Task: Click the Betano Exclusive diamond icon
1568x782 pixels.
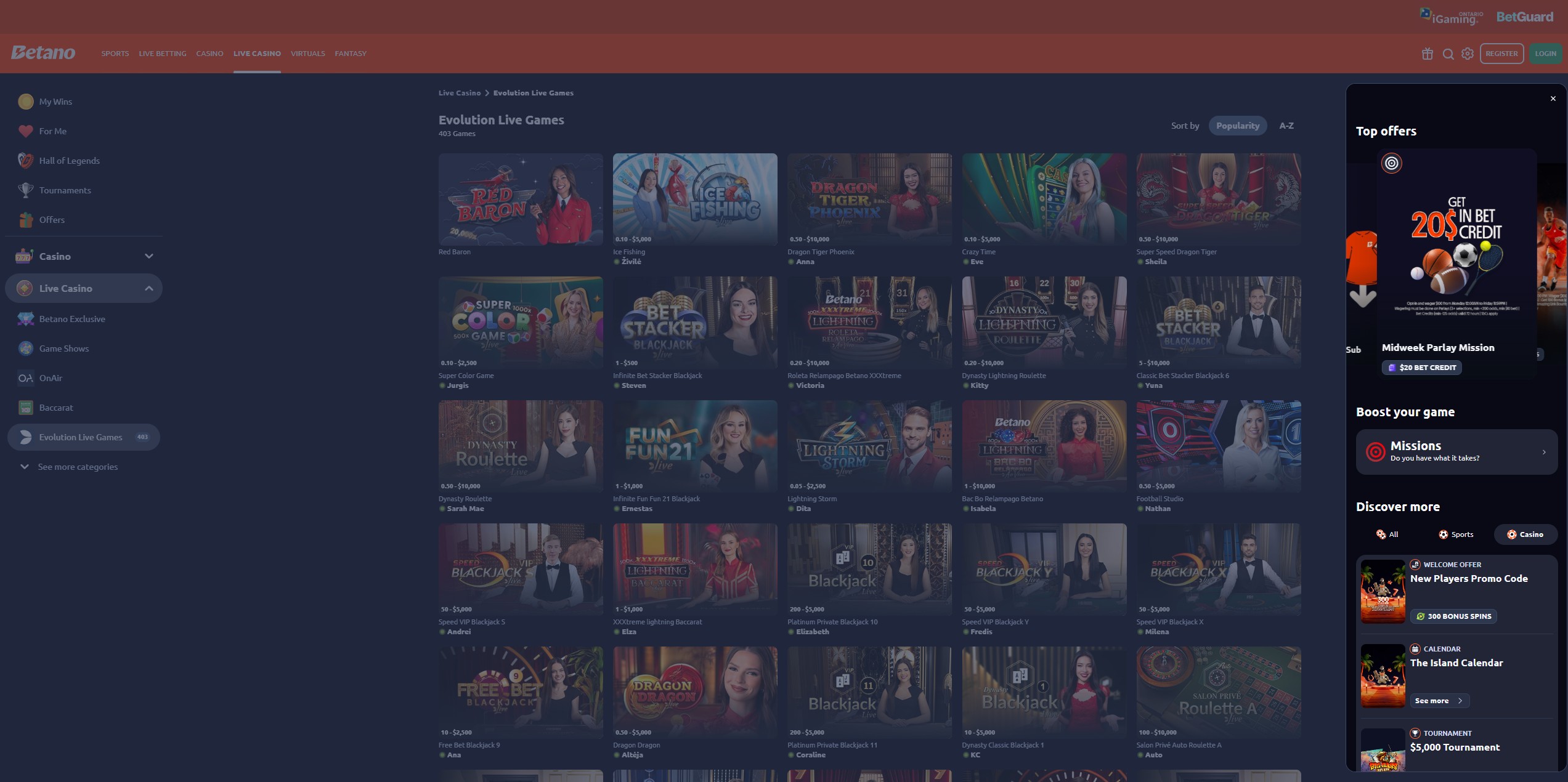Action: tap(25, 319)
